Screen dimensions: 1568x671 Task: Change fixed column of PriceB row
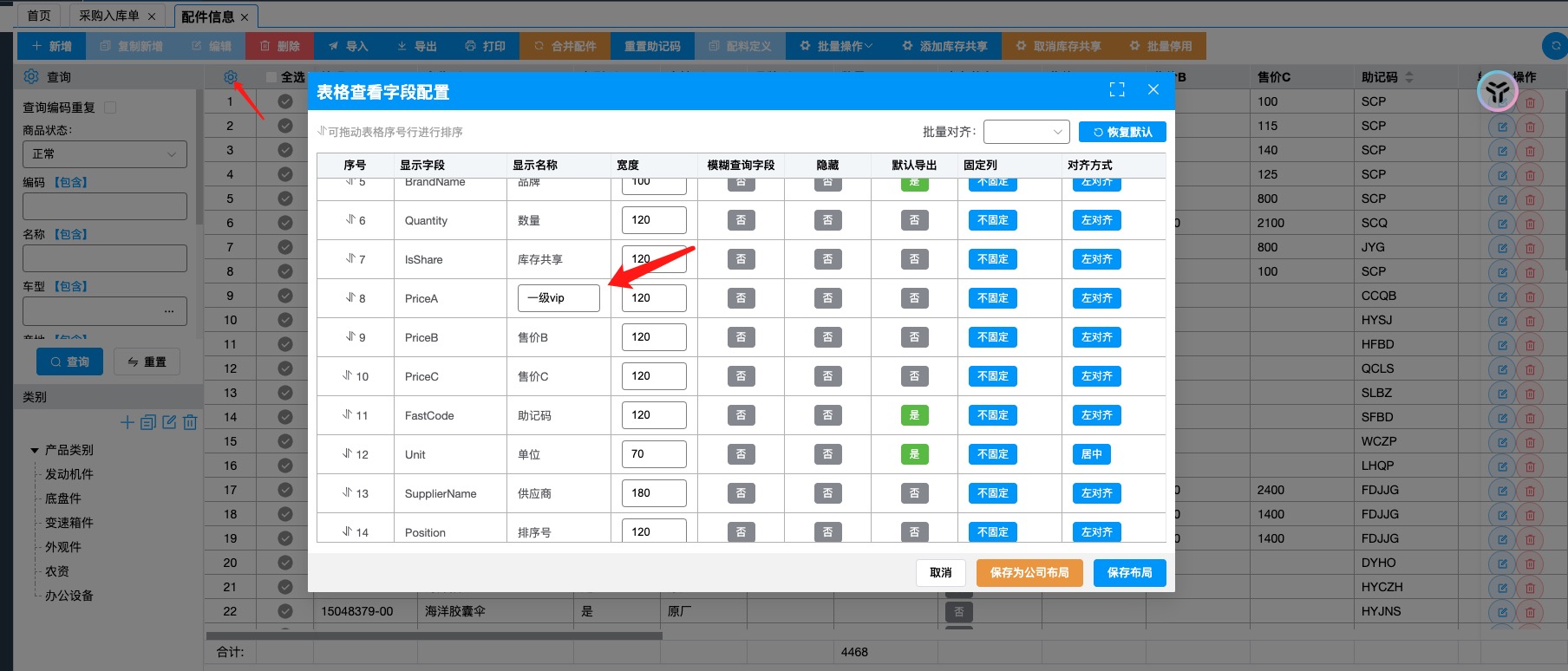pyautogui.click(x=992, y=337)
